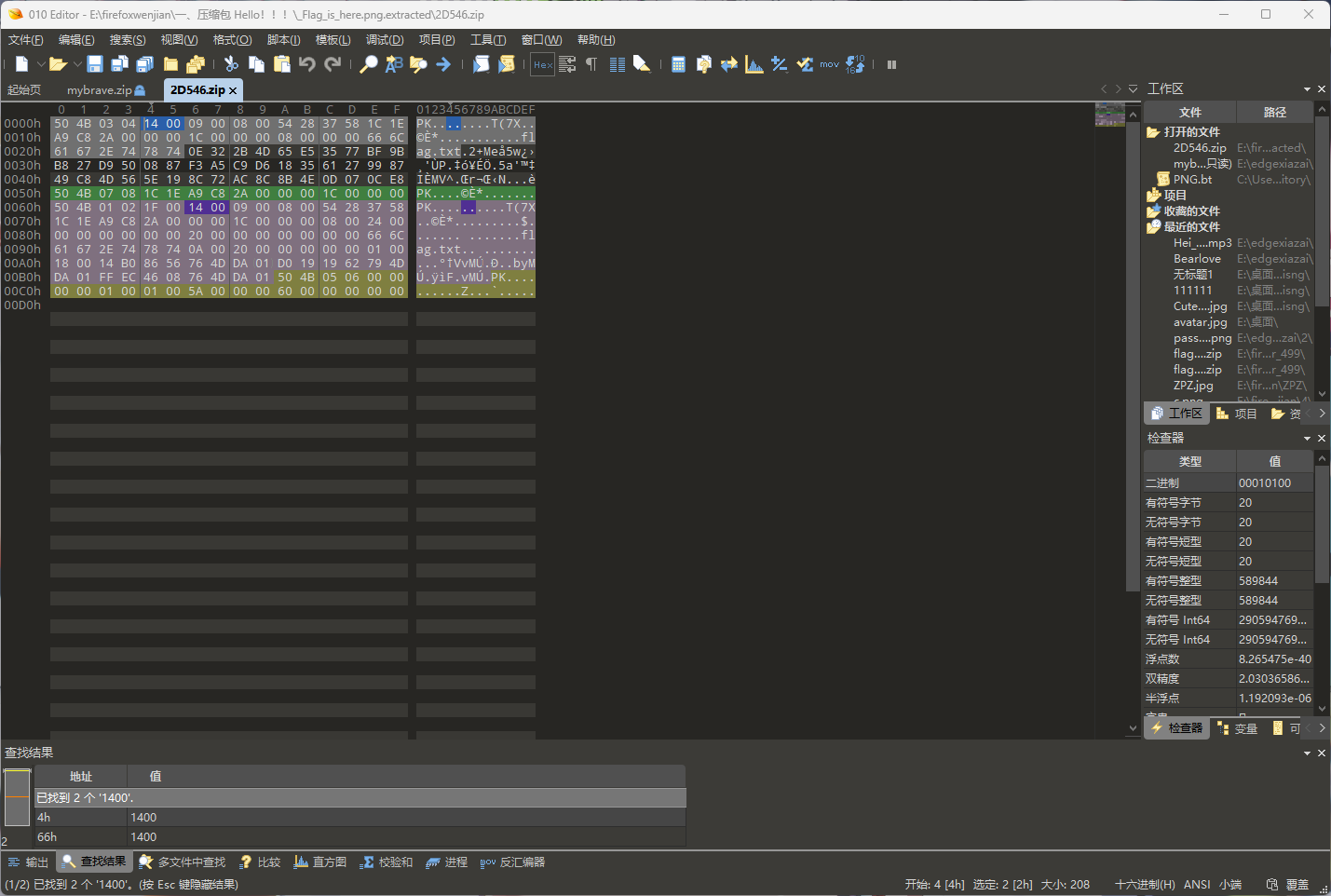Open the 进程 bottom tab

point(446,862)
